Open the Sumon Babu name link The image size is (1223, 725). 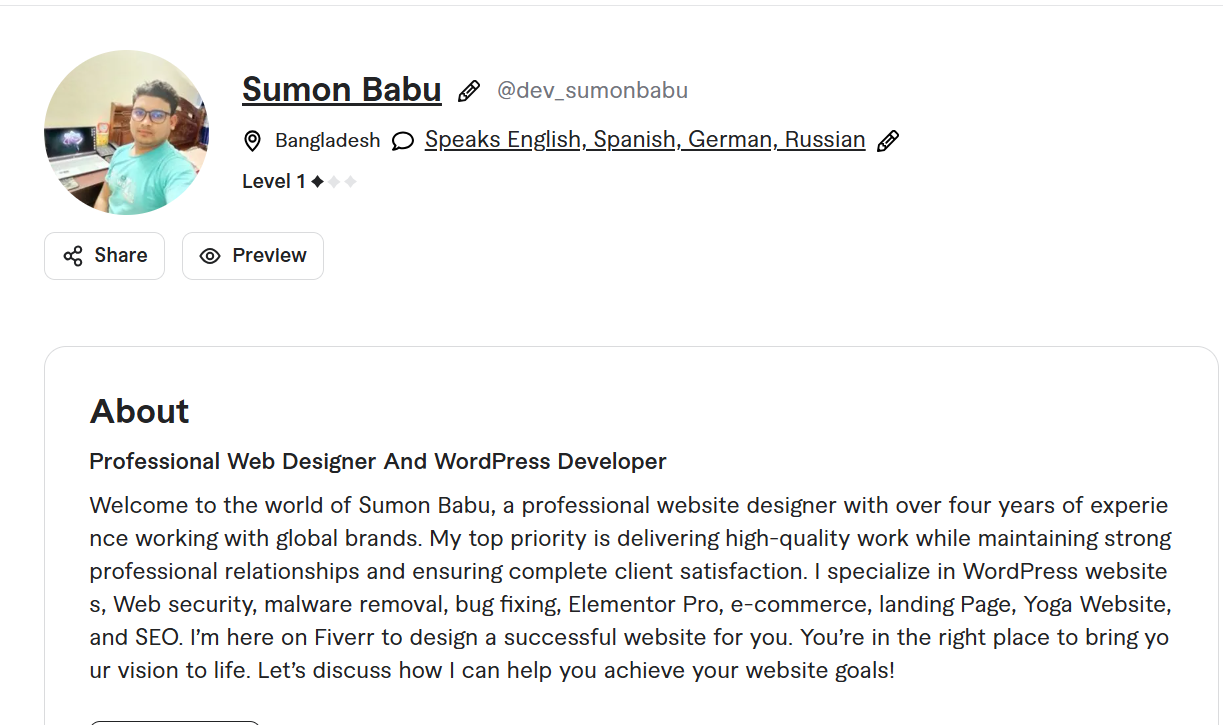pyautogui.click(x=341, y=90)
